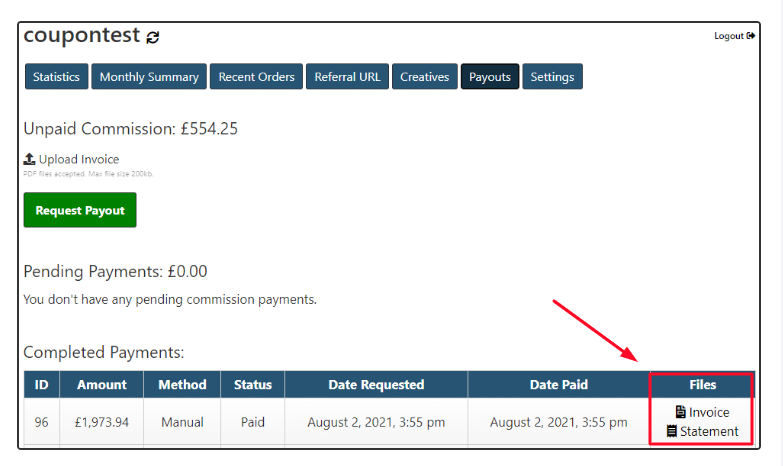The height and width of the screenshot is (466, 783).
Task: Click the coupontest account title
Action: pos(82,35)
